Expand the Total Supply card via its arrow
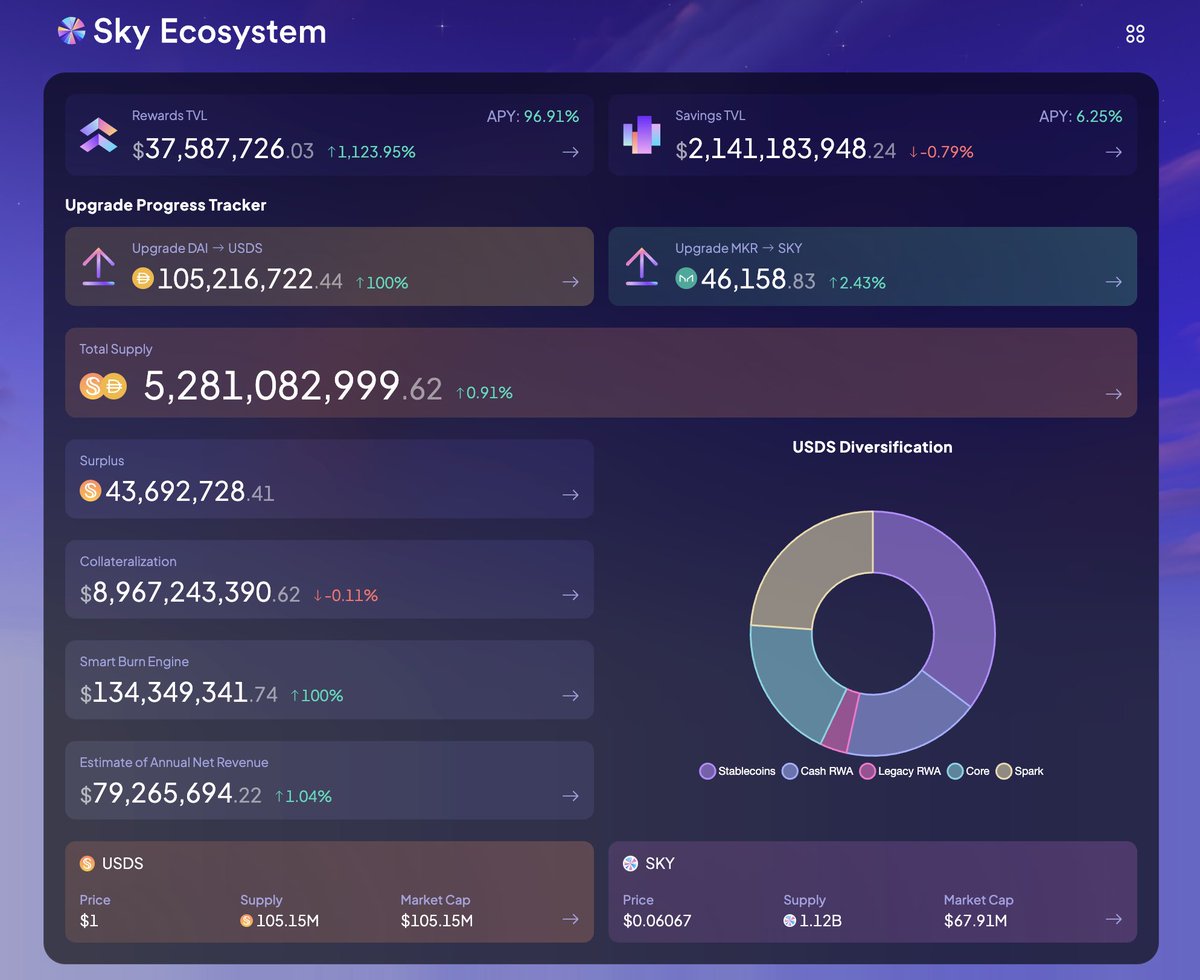This screenshot has height=980, width=1200. click(x=1113, y=394)
